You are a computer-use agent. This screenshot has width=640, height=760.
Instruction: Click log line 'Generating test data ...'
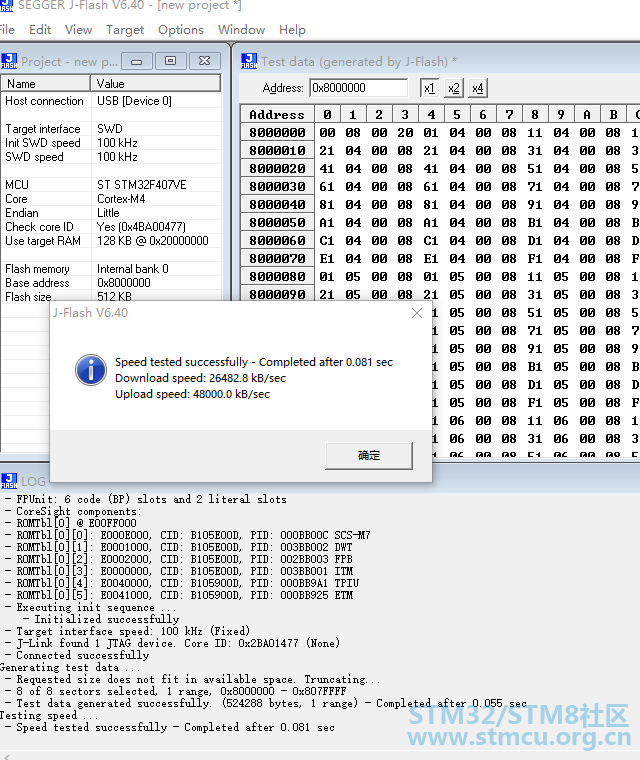[69, 667]
